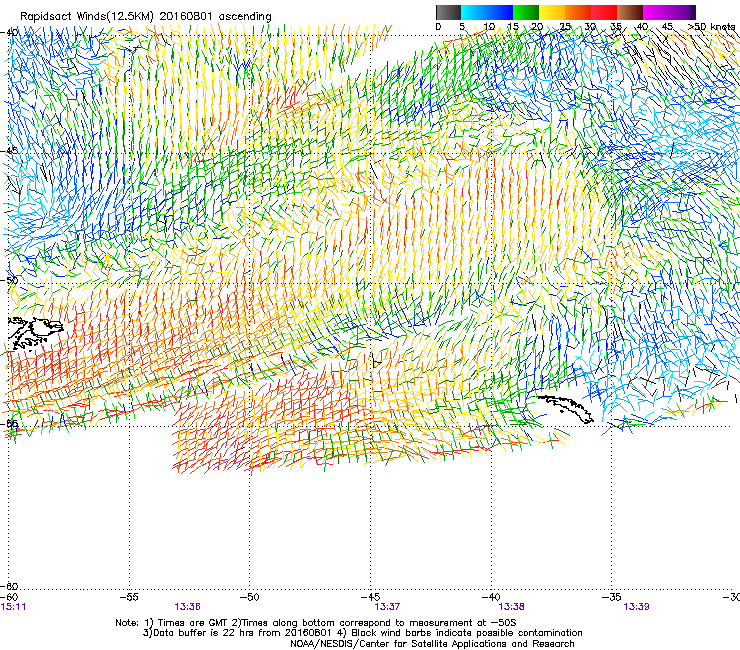This screenshot has height=650, width=740.
Task: Click the "-40" latitude label on left axis
Action: (x=9, y=32)
